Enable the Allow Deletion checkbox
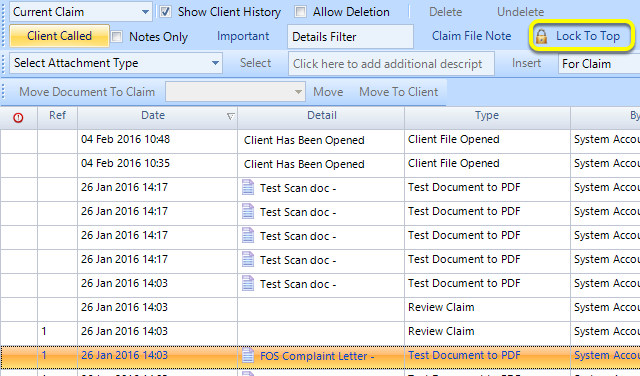The height and width of the screenshot is (376, 640). tap(300, 12)
